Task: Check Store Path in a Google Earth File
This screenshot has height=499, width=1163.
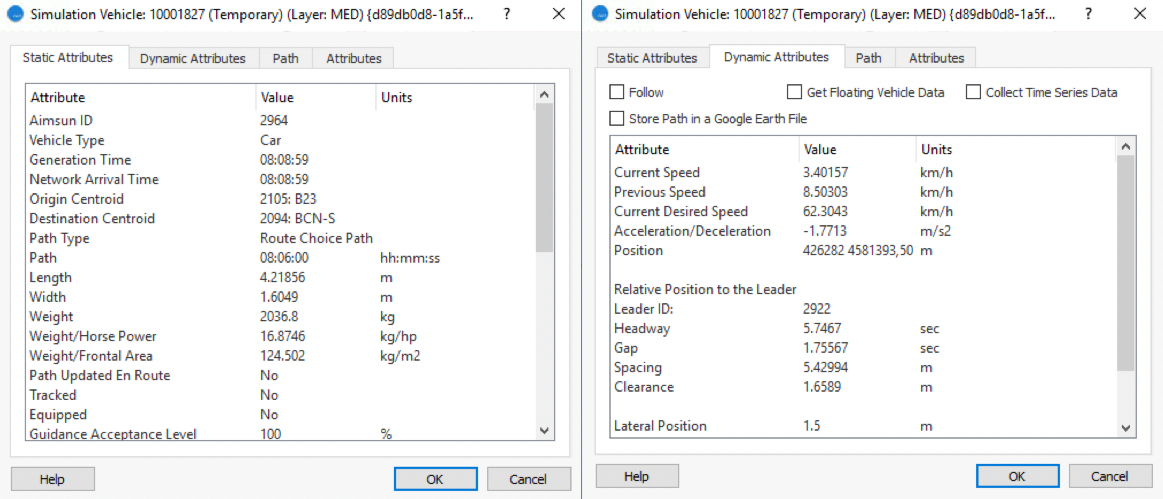Action: pos(618,119)
